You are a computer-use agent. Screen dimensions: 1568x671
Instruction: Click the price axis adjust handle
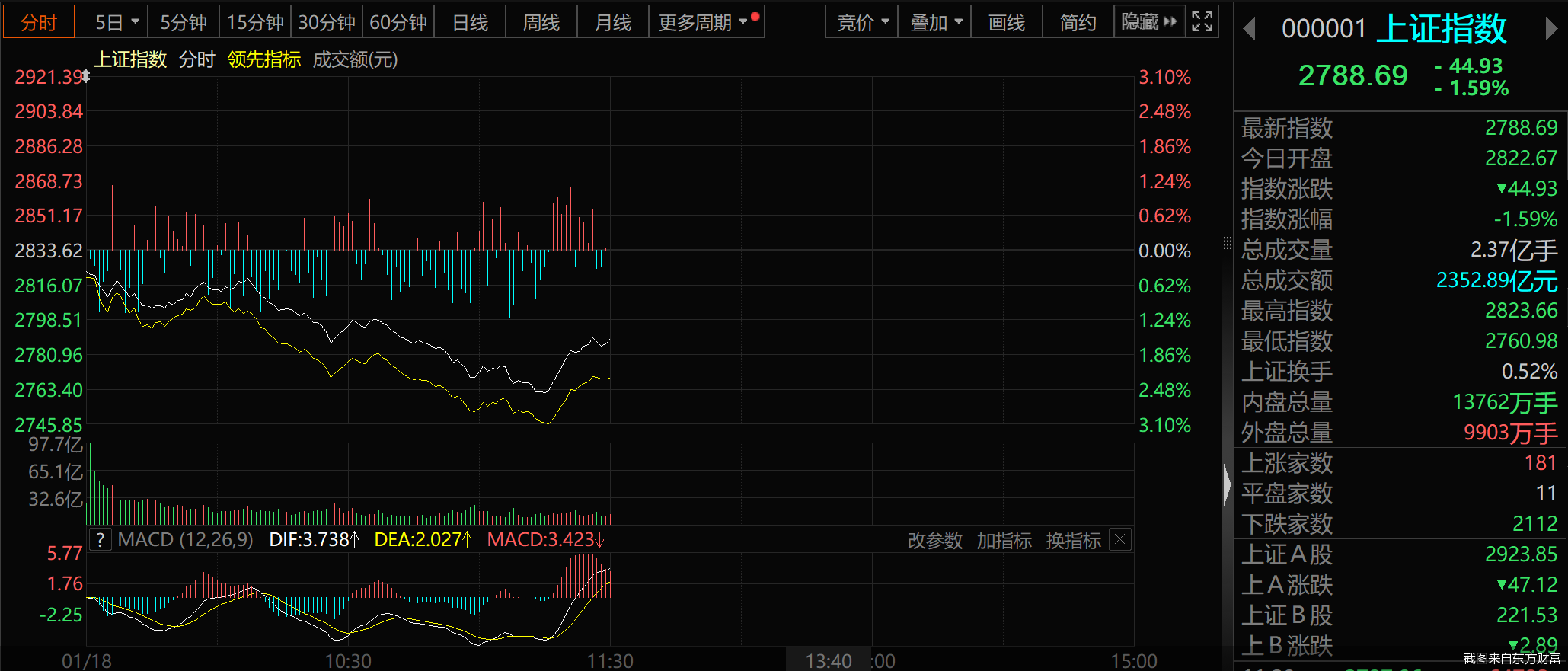point(86,76)
